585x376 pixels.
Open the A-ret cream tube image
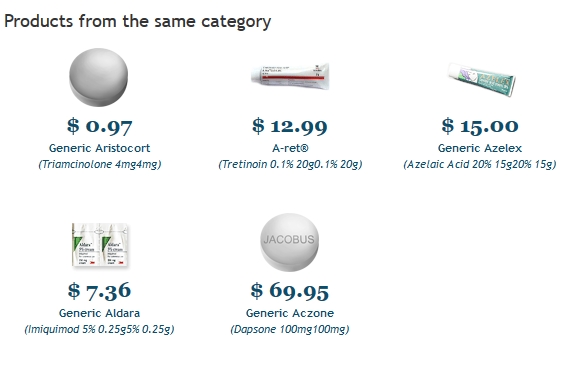coord(290,76)
